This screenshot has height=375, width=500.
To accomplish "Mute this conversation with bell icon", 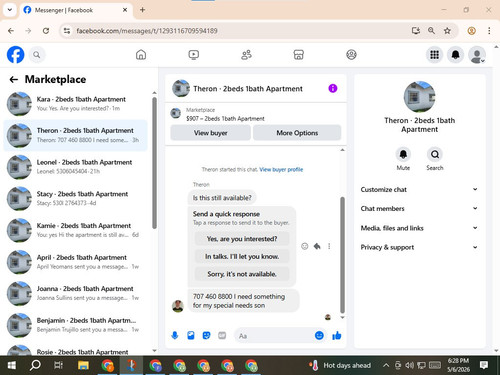I will [x=403, y=154].
